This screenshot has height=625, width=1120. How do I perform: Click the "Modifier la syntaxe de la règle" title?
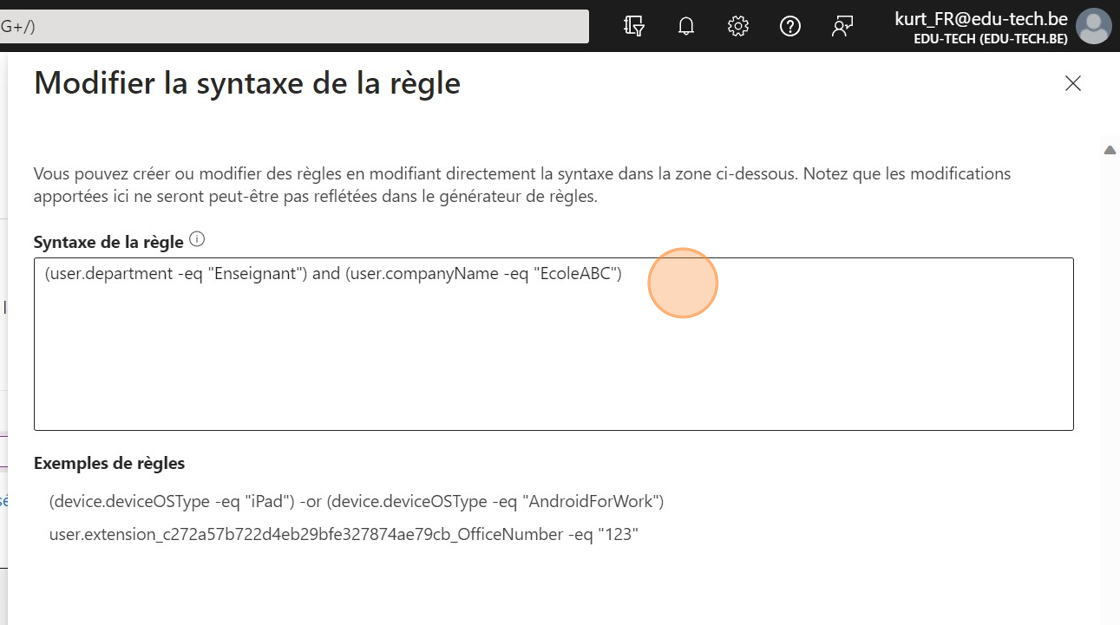247,84
